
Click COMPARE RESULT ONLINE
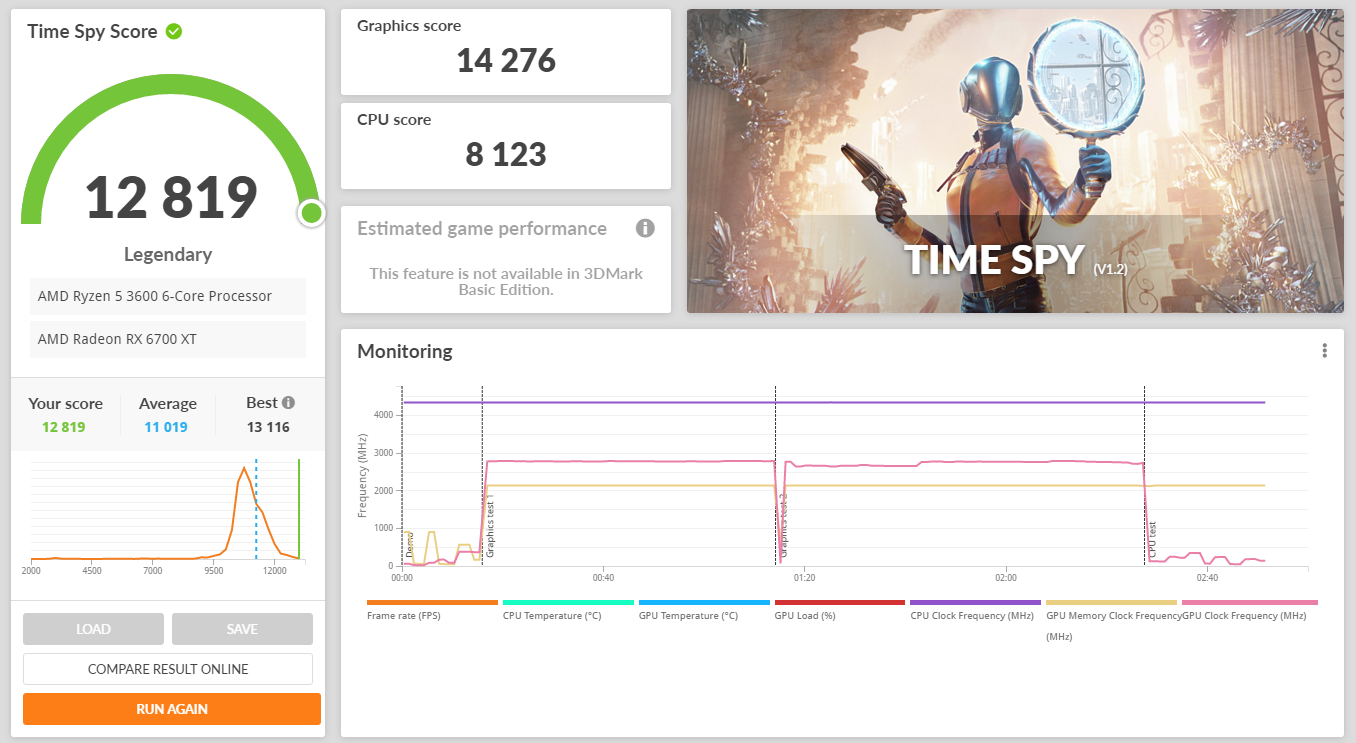(168, 669)
